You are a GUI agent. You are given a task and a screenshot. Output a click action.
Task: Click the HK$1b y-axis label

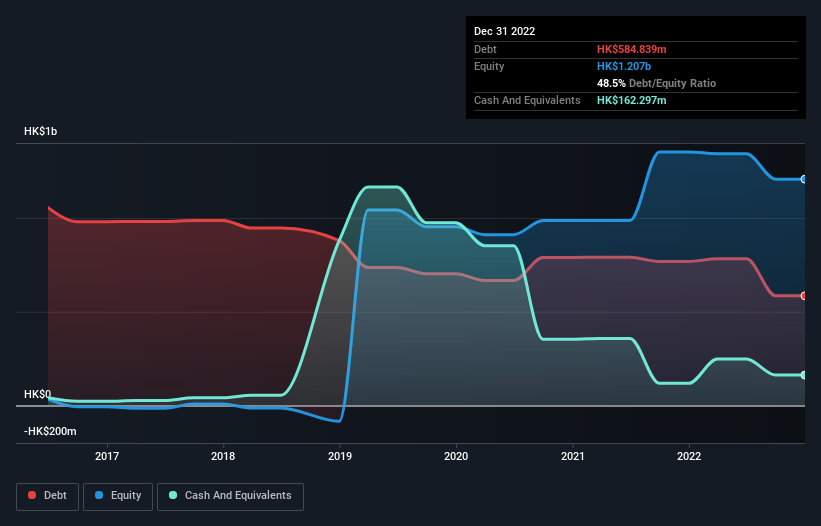(x=41, y=131)
